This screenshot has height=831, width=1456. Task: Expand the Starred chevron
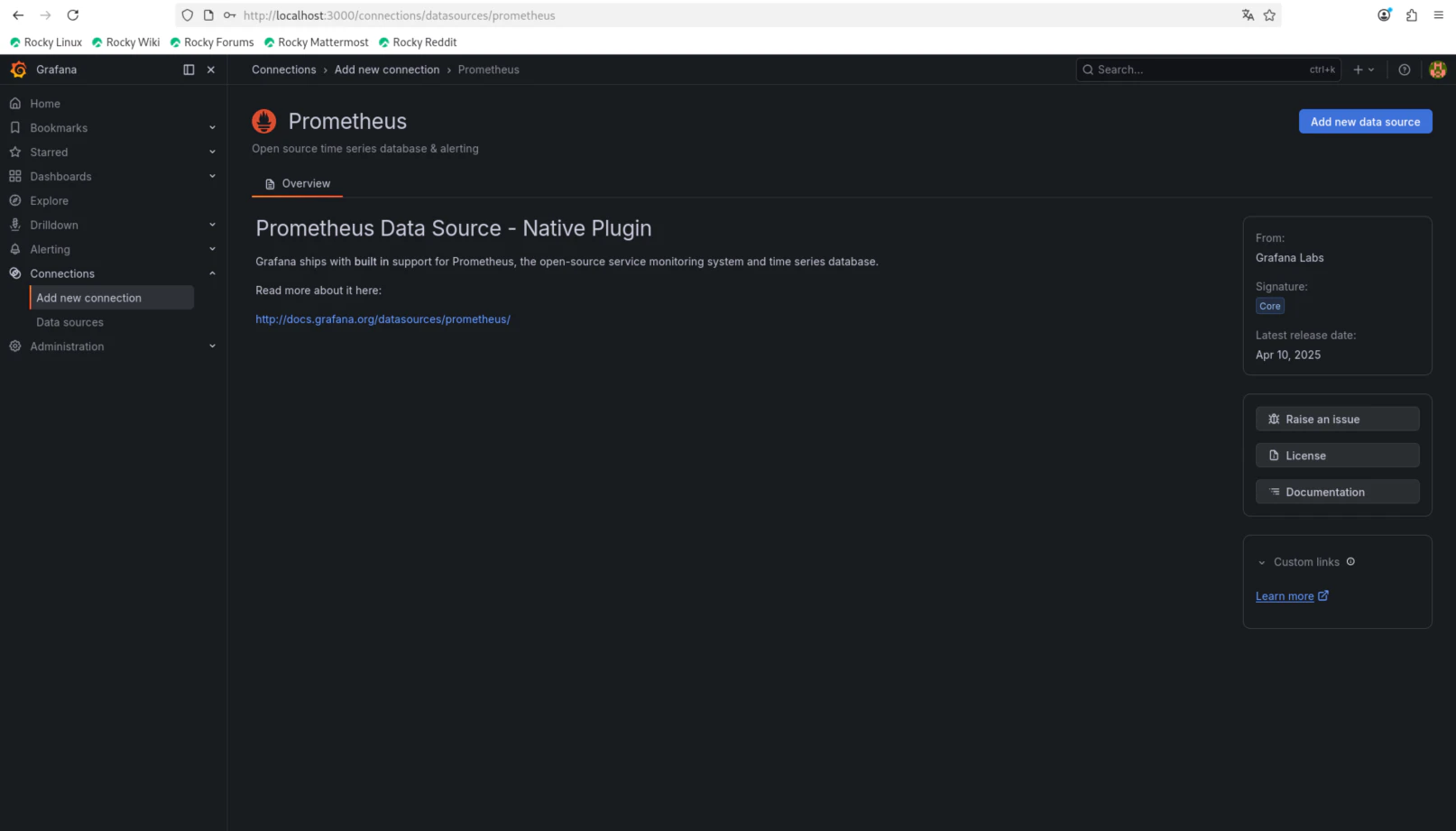[213, 152]
